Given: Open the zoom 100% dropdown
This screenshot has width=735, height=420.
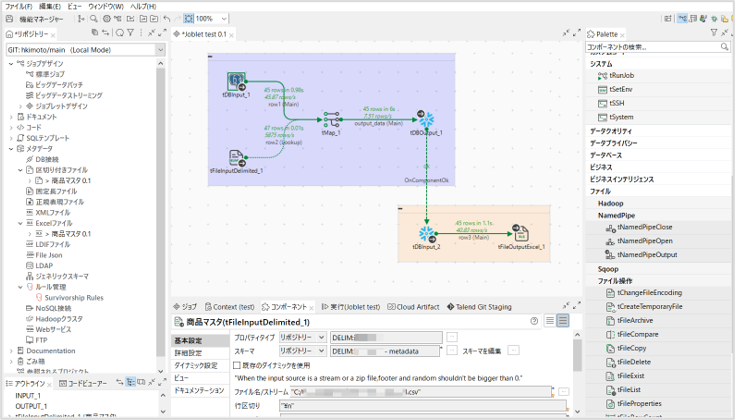Looking at the screenshot, I should [224, 19].
